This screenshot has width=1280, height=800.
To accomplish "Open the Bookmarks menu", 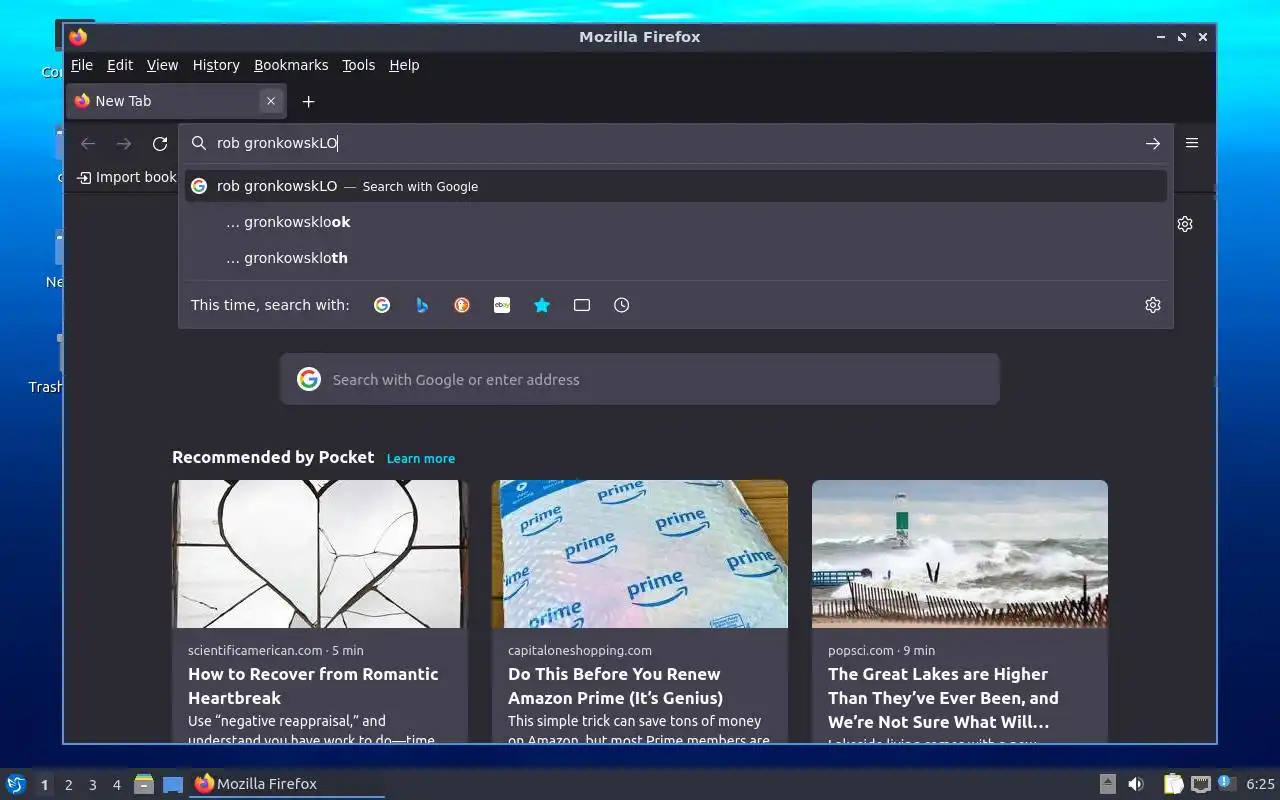I will click(291, 65).
